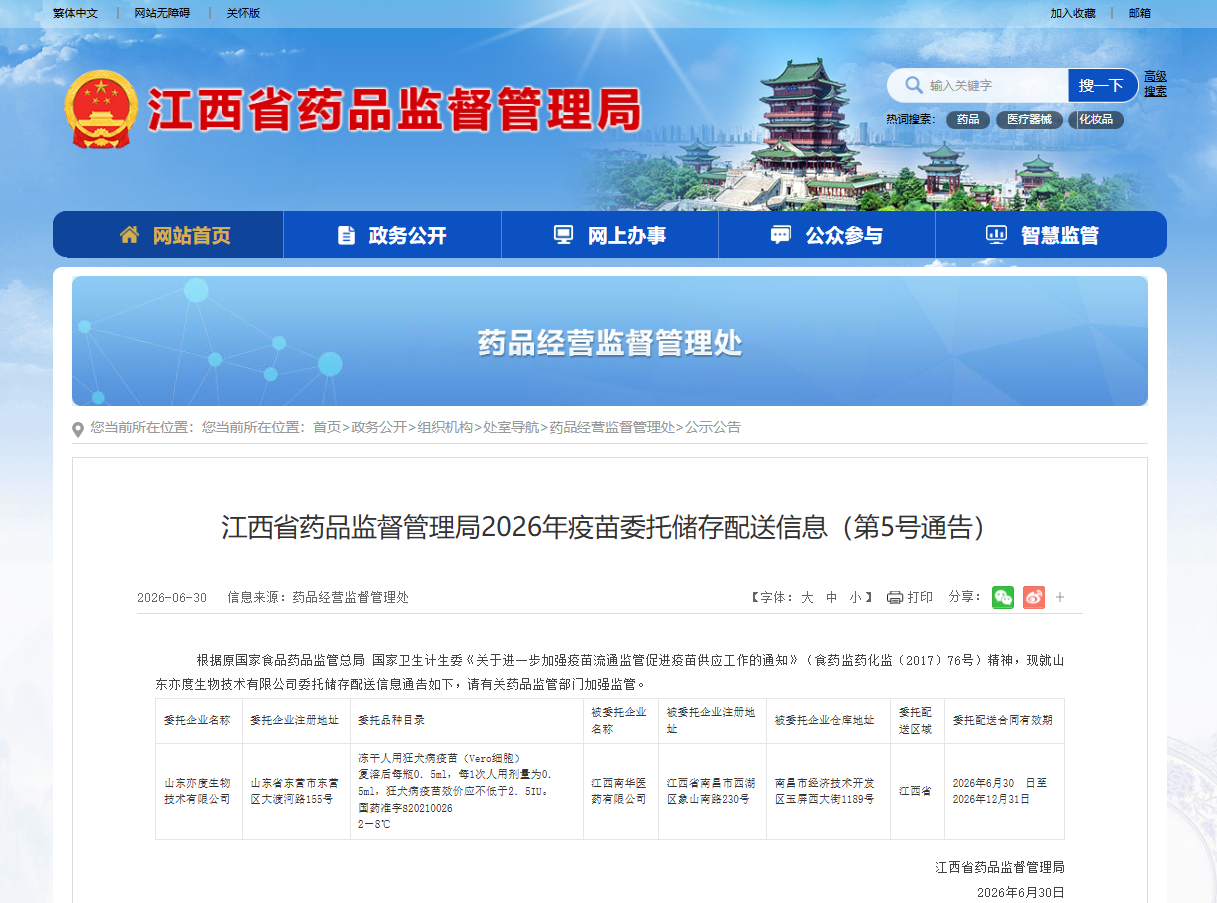Go to 药品经营监督管理处 in breadcrumb
This screenshot has height=903, width=1217.
click(612, 427)
